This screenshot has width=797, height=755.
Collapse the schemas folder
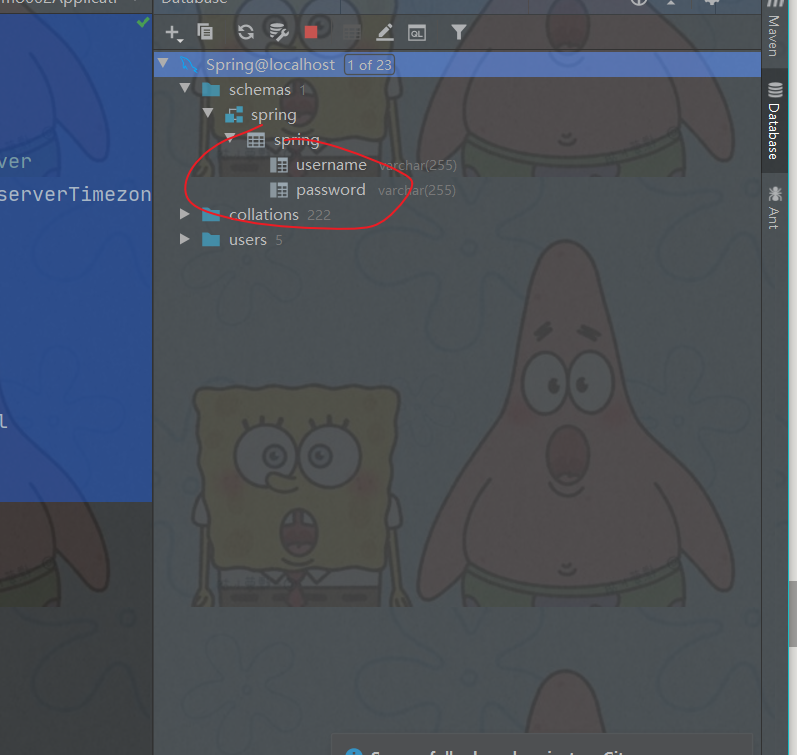click(x=185, y=88)
